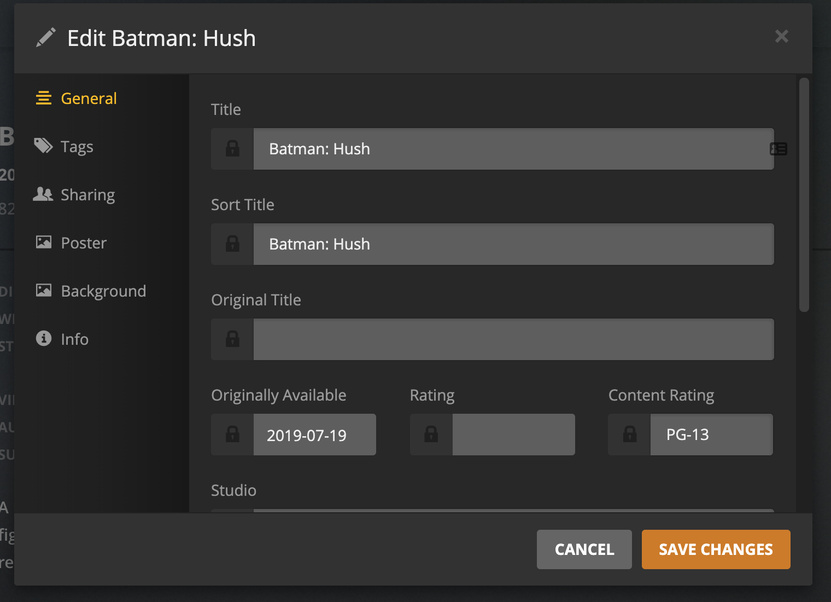
Task: Toggle the lock on the Sort Title field
Action: (232, 244)
